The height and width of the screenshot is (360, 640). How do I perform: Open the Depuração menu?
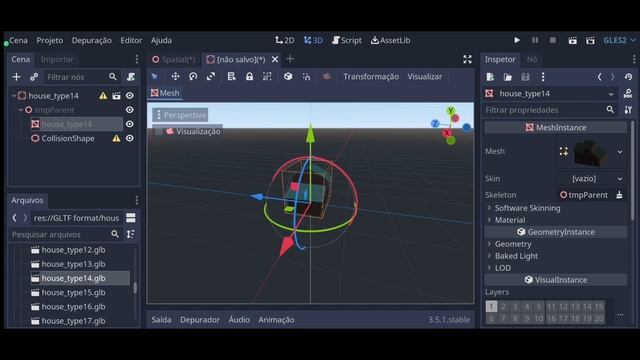click(x=91, y=40)
